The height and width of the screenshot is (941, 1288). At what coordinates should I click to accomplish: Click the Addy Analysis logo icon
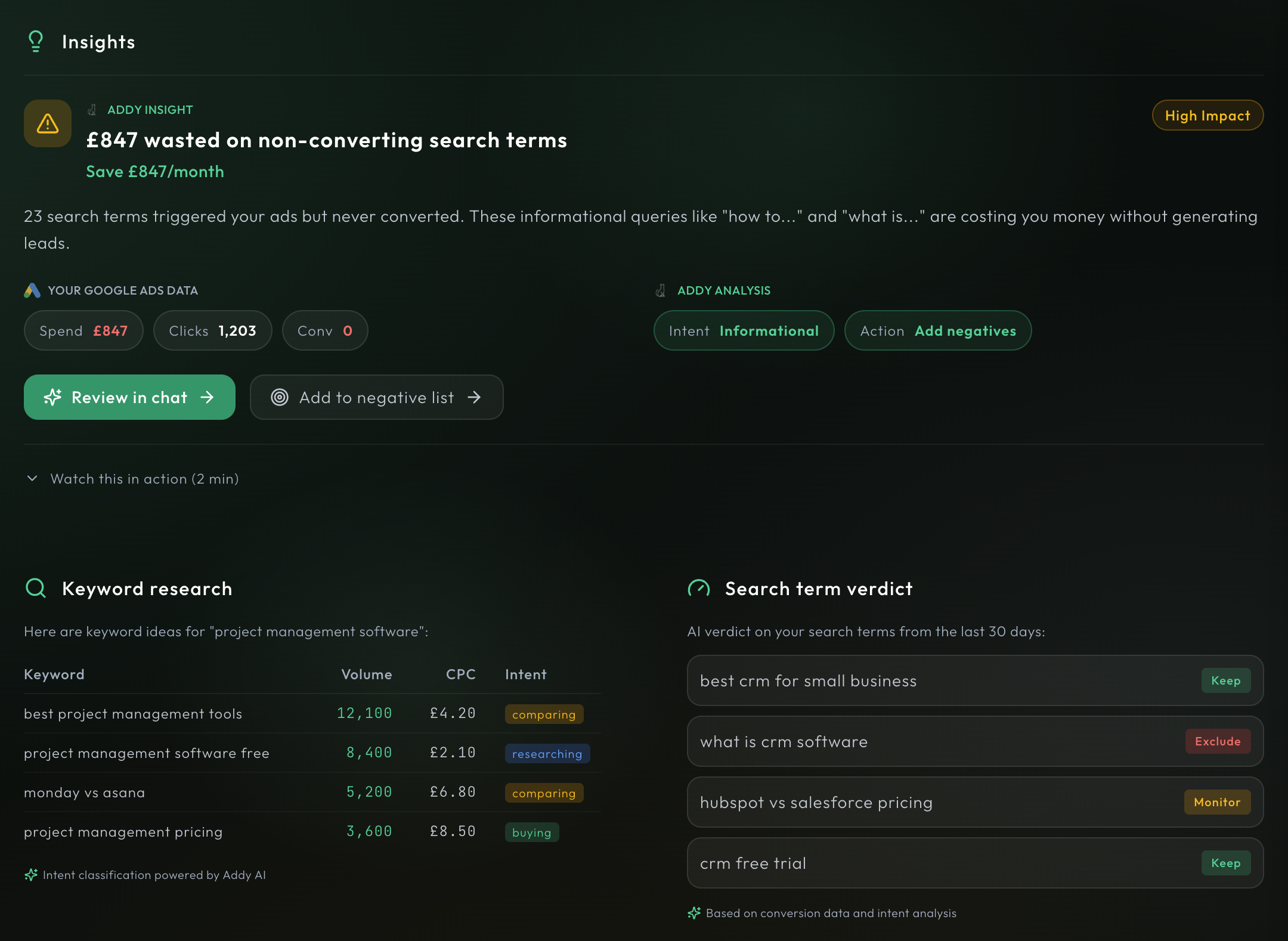click(x=661, y=290)
